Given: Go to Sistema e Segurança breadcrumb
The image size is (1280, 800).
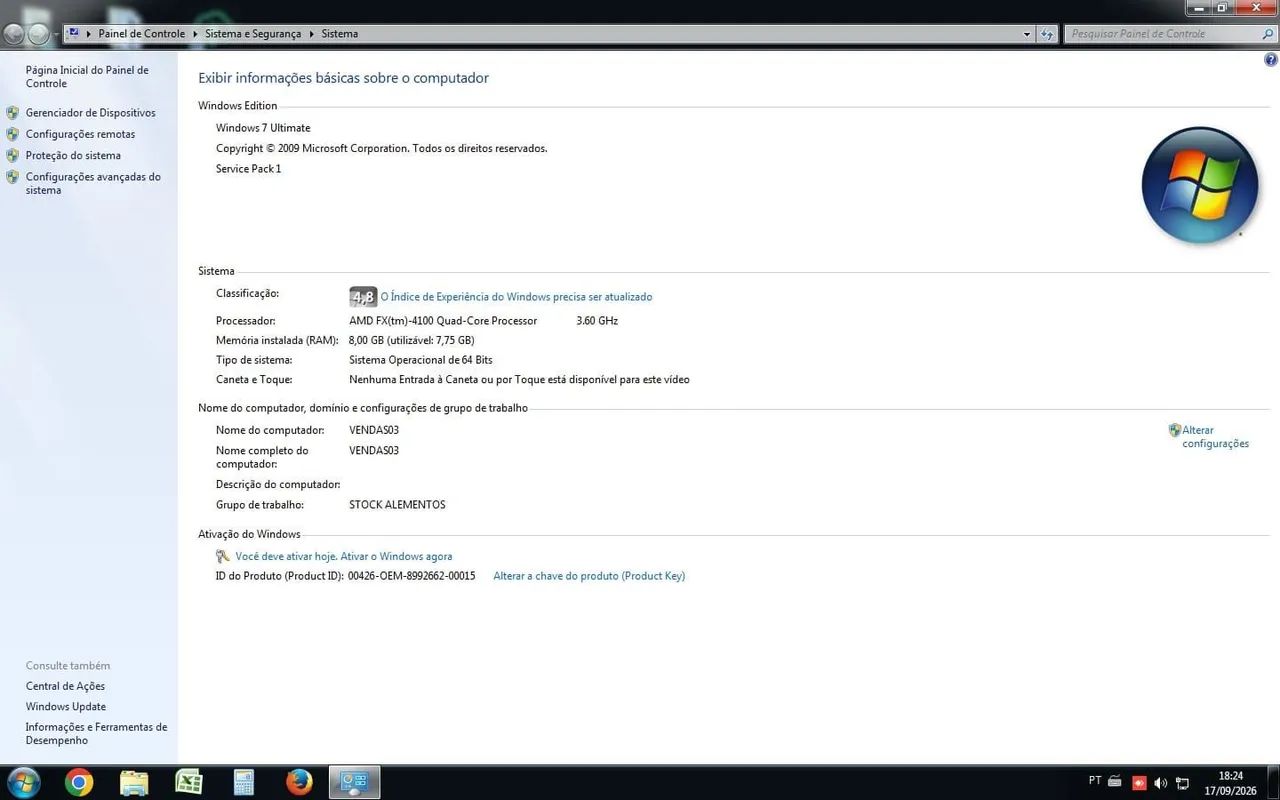Looking at the screenshot, I should click(x=253, y=34).
